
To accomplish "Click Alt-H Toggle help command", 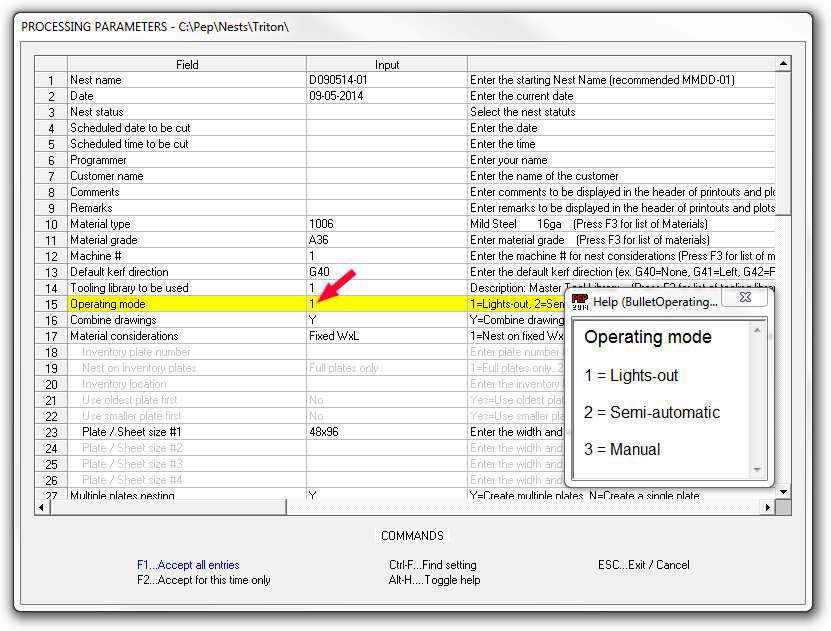I will click(434, 580).
